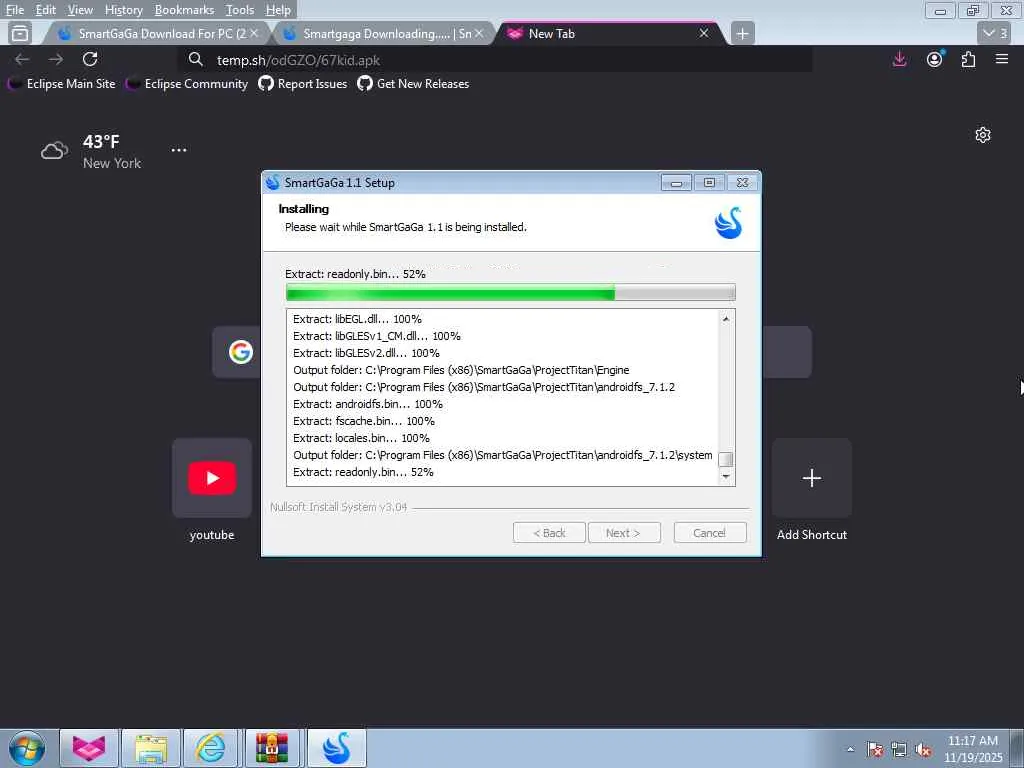Open the Bookmarks menu
The image size is (1024, 768).
184,10
